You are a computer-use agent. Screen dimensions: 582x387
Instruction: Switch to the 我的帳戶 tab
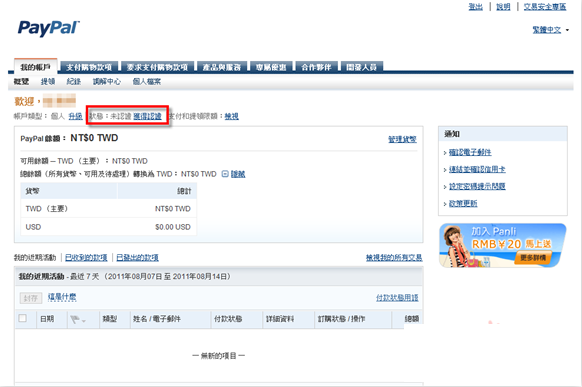35,67
